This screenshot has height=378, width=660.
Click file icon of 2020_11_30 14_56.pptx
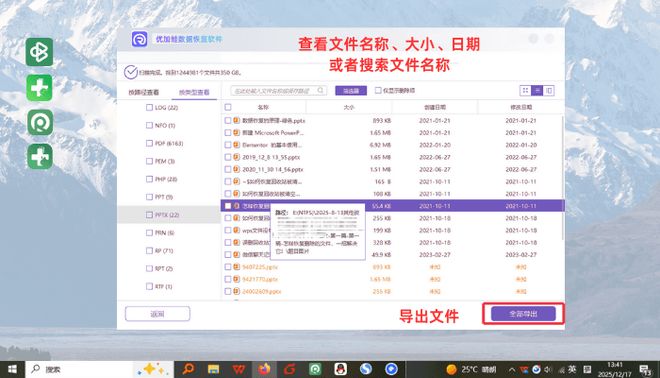pos(237,169)
